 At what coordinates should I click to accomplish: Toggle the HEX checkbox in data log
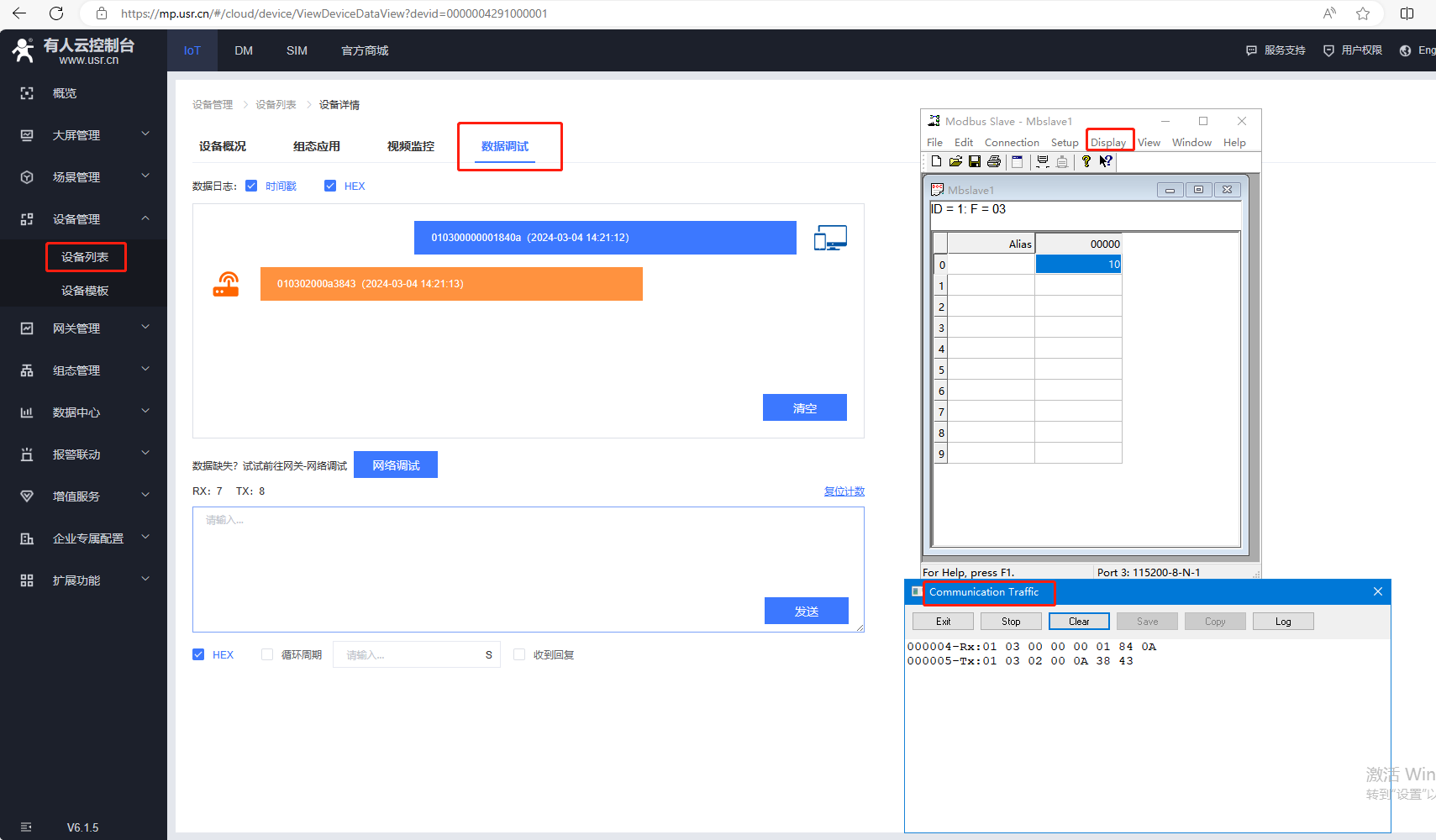pyautogui.click(x=330, y=186)
